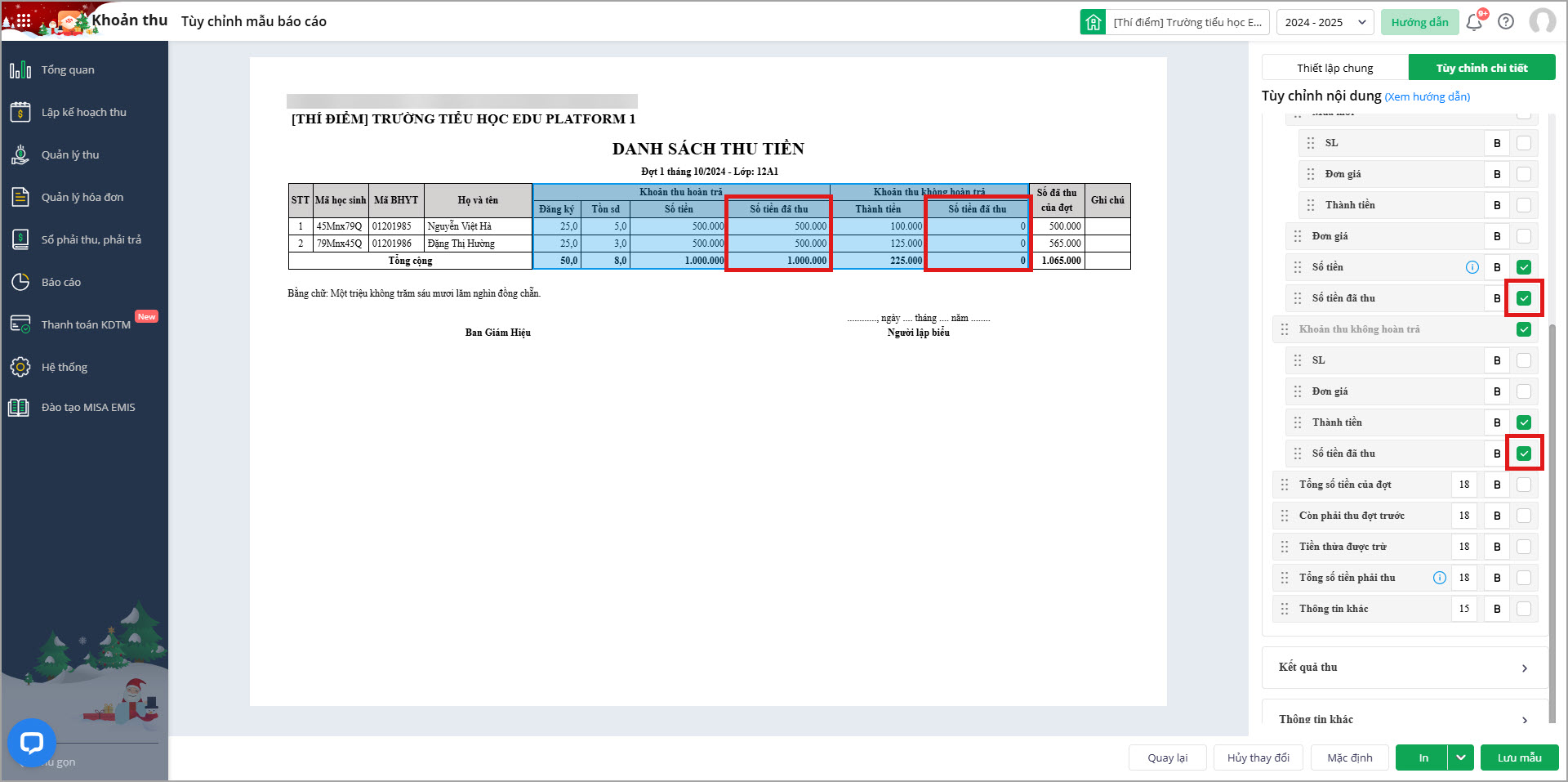Toggle bold B on Thông tin khác row

1497,609
